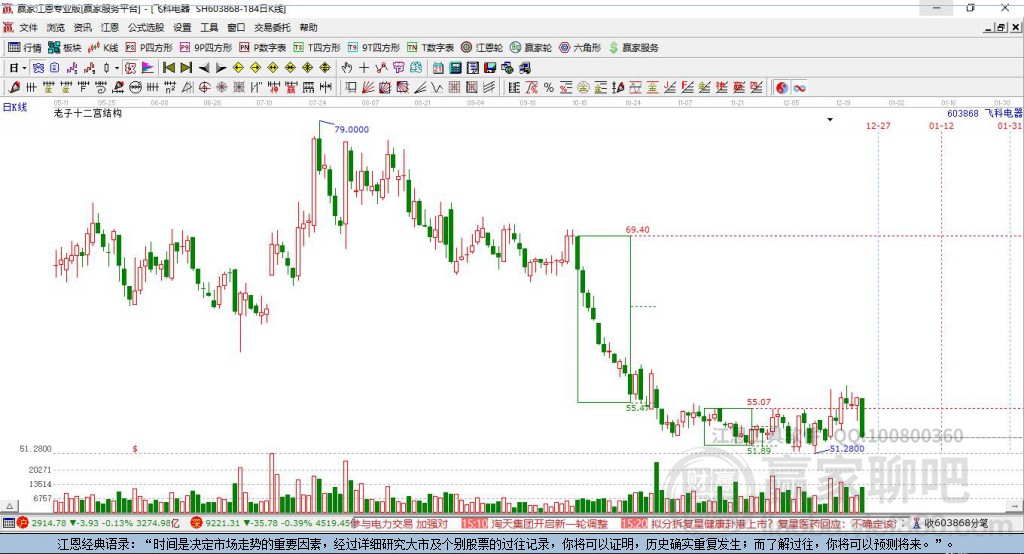Open the 江恩 menu
The width and height of the screenshot is (1024, 554).
click(x=110, y=27)
